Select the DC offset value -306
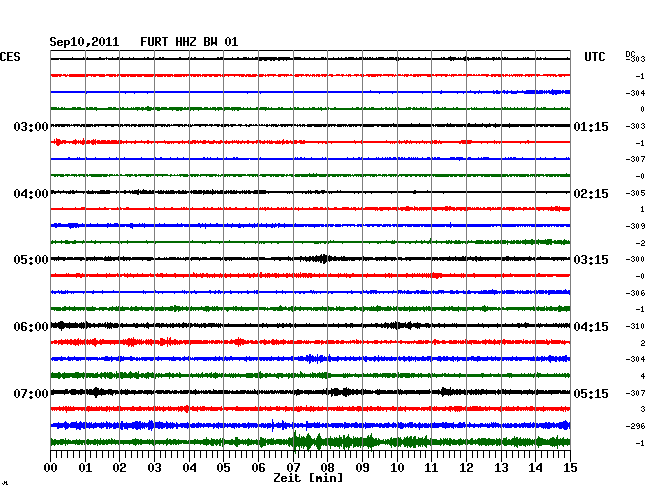 pyautogui.click(x=635, y=293)
